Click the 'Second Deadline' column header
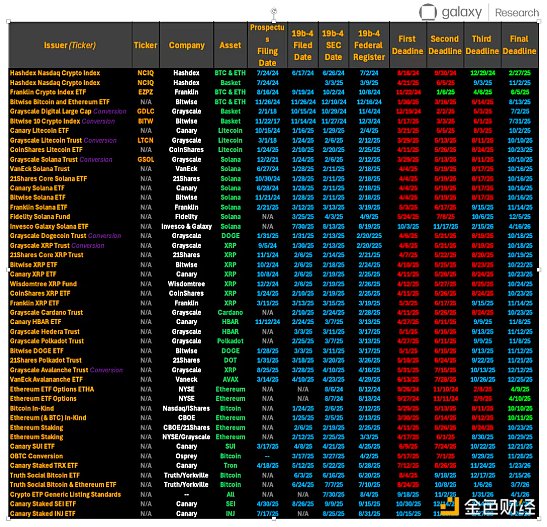This screenshot has height=527, width=547. 445,45
